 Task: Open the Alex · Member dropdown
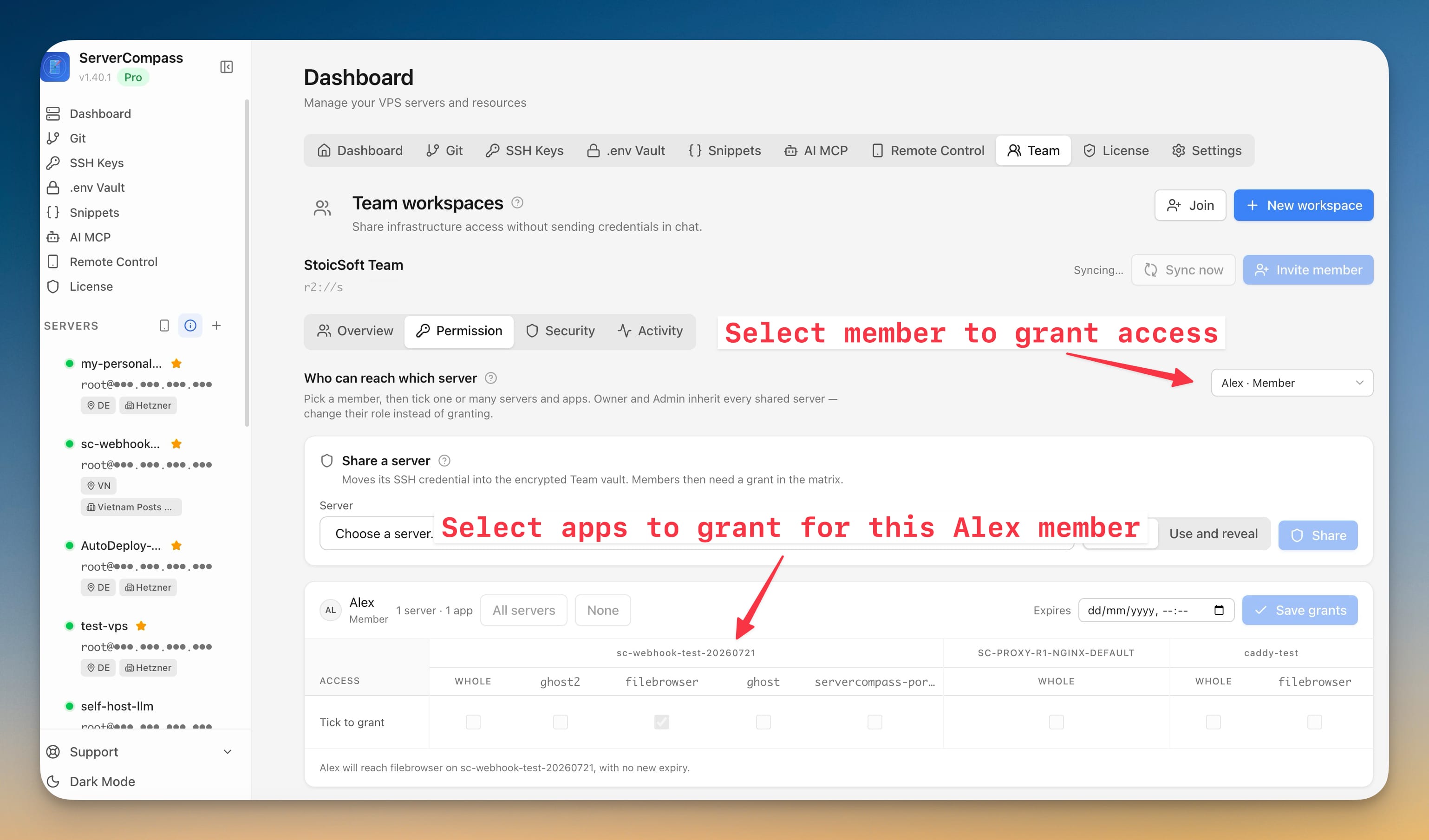tap(1292, 383)
